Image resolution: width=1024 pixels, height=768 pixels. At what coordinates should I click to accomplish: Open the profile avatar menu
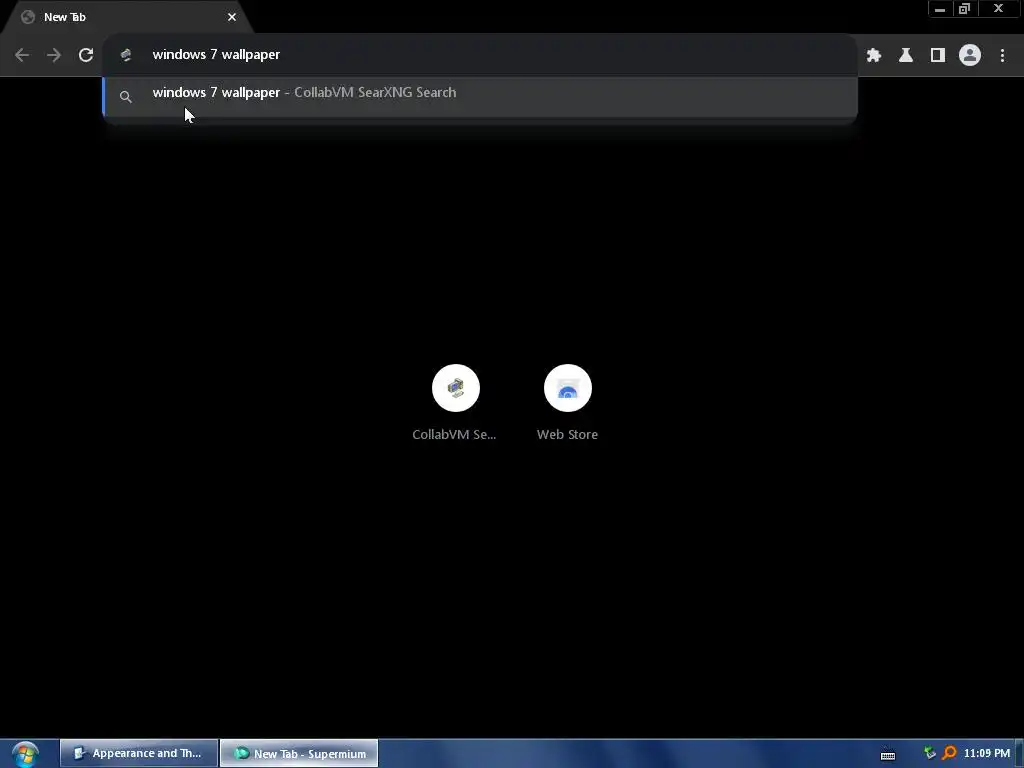click(970, 56)
